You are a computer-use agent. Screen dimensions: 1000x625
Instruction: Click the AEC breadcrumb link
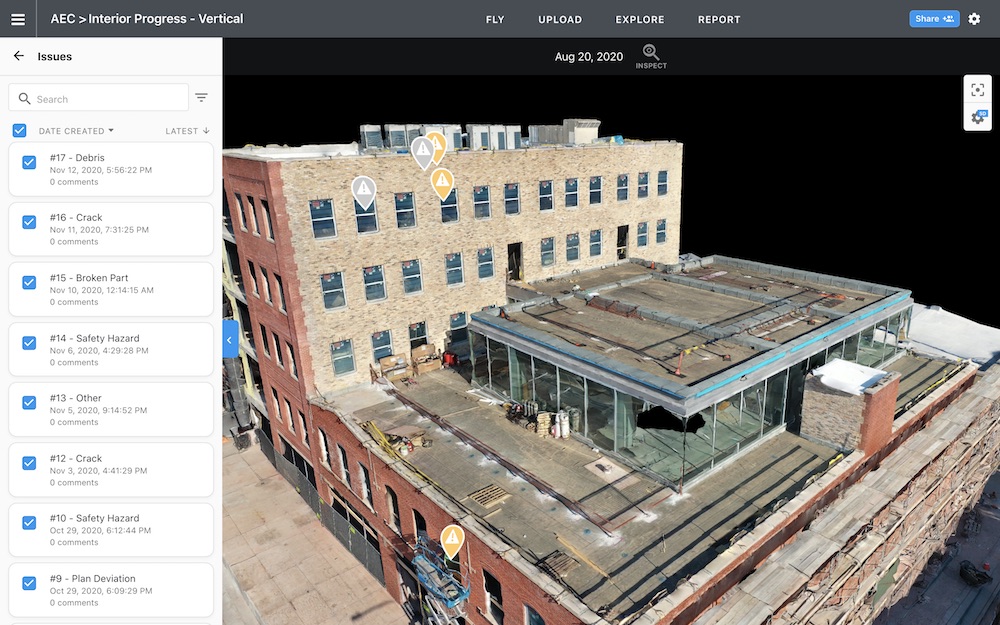pos(62,19)
